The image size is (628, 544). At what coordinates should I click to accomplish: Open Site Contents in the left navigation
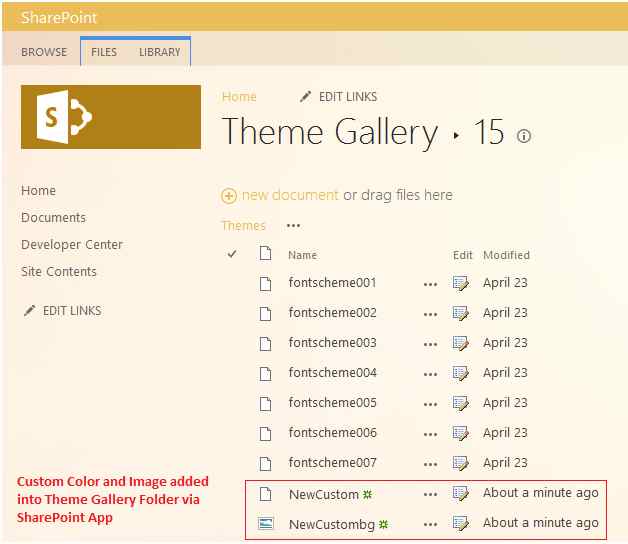(x=59, y=272)
